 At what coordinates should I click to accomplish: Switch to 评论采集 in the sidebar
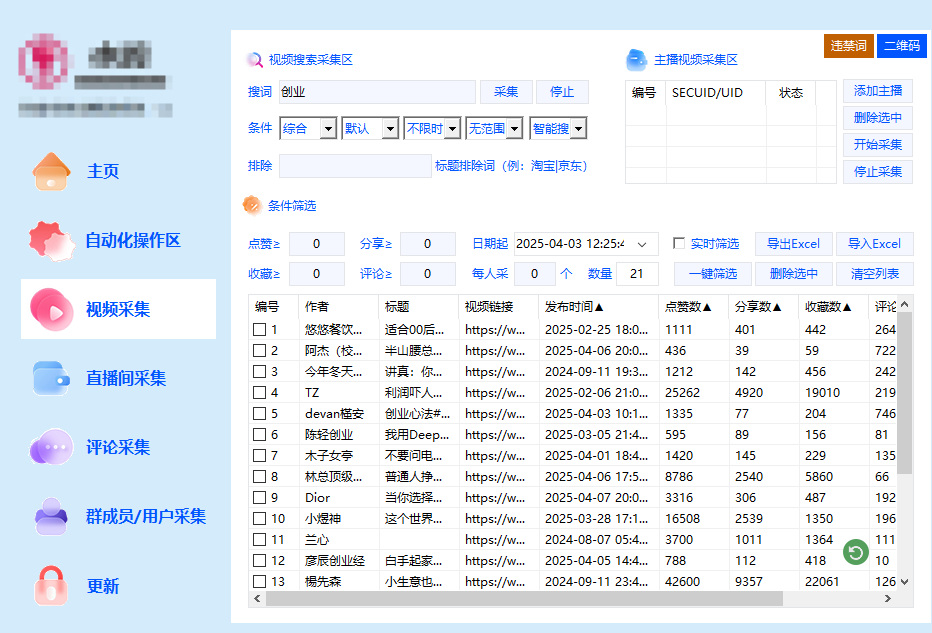pyautogui.click(x=118, y=447)
